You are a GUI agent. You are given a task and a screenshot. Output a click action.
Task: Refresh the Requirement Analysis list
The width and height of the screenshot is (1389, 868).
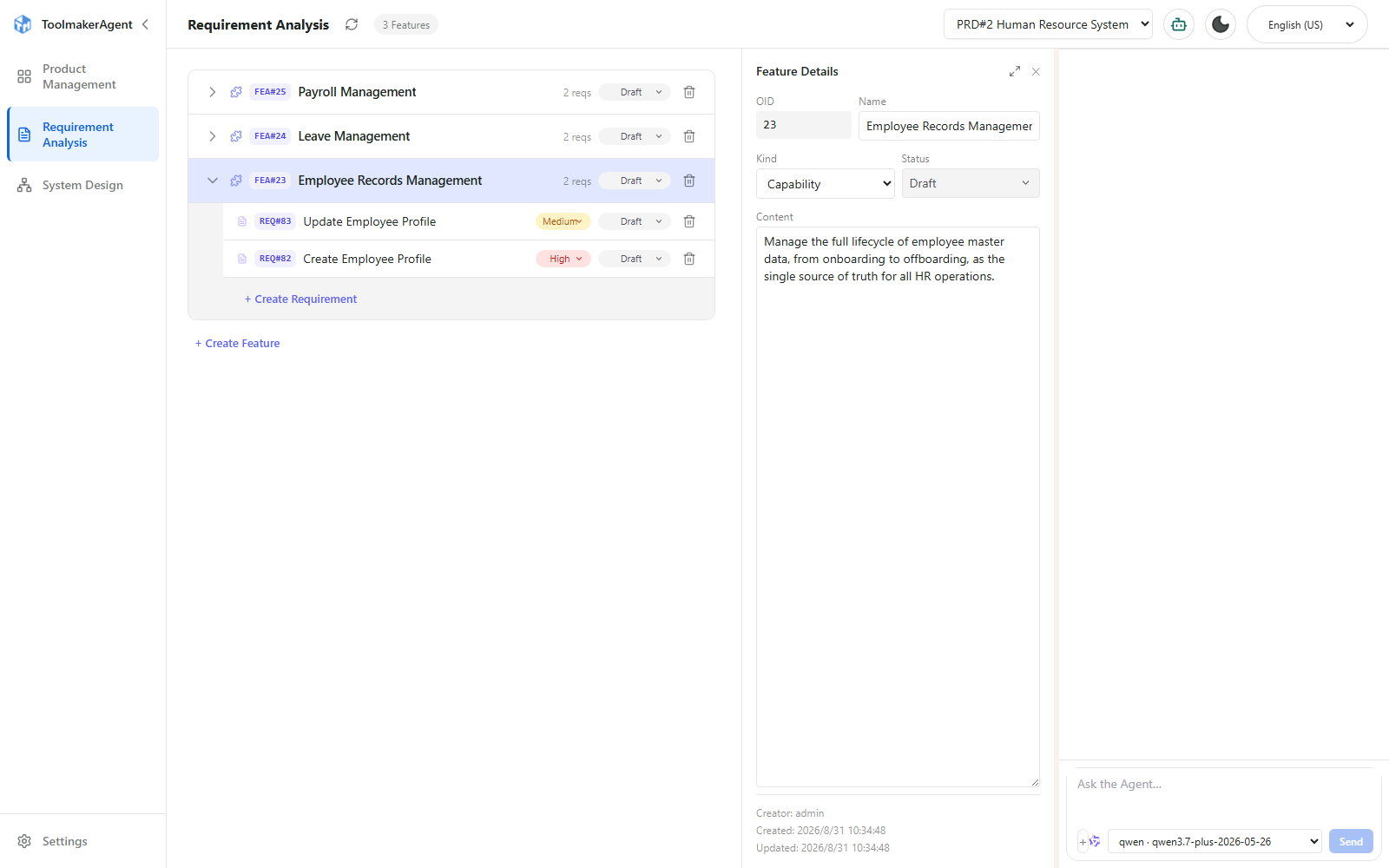point(352,24)
